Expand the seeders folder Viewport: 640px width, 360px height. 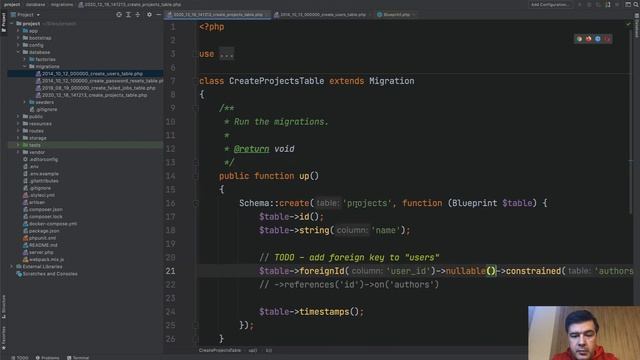click(x=24, y=102)
